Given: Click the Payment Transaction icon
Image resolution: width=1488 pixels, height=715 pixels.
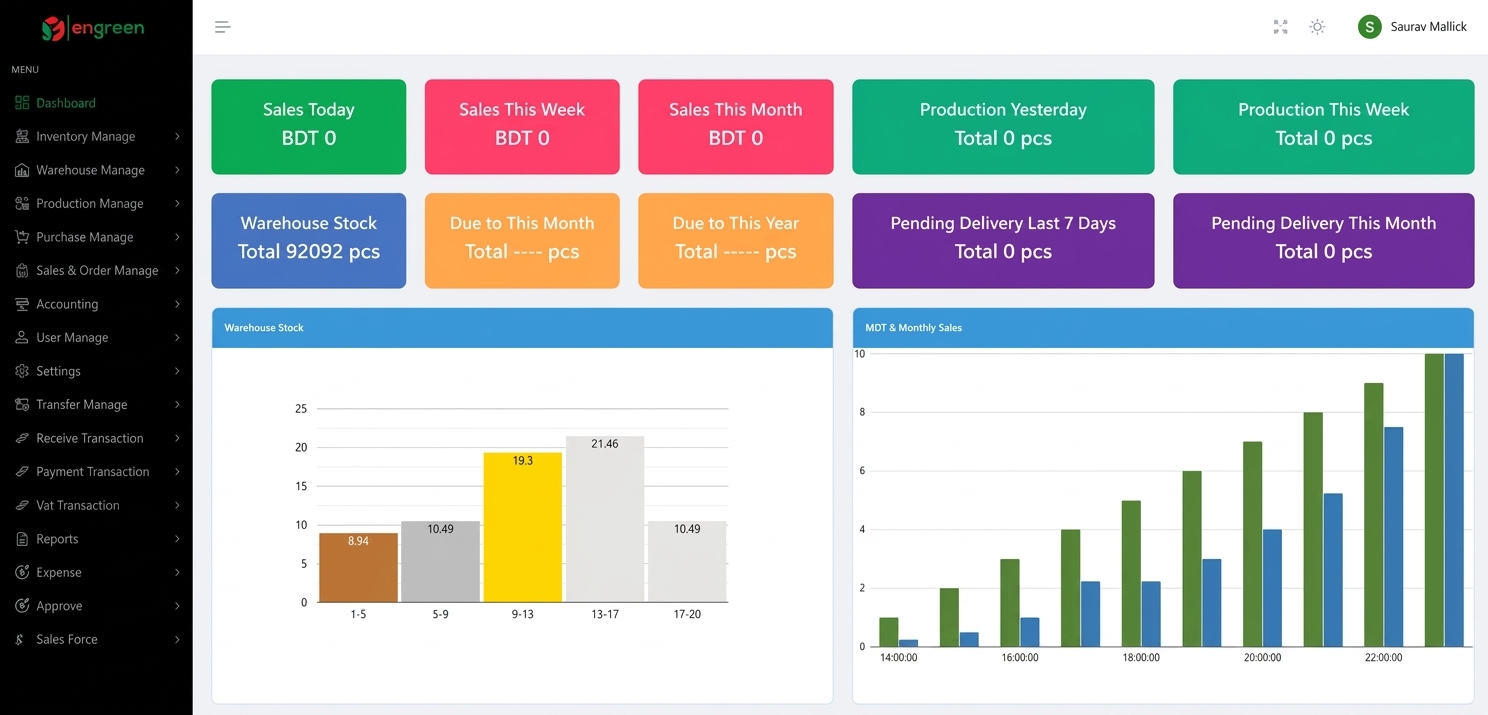Looking at the screenshot, I should point(22,471).
